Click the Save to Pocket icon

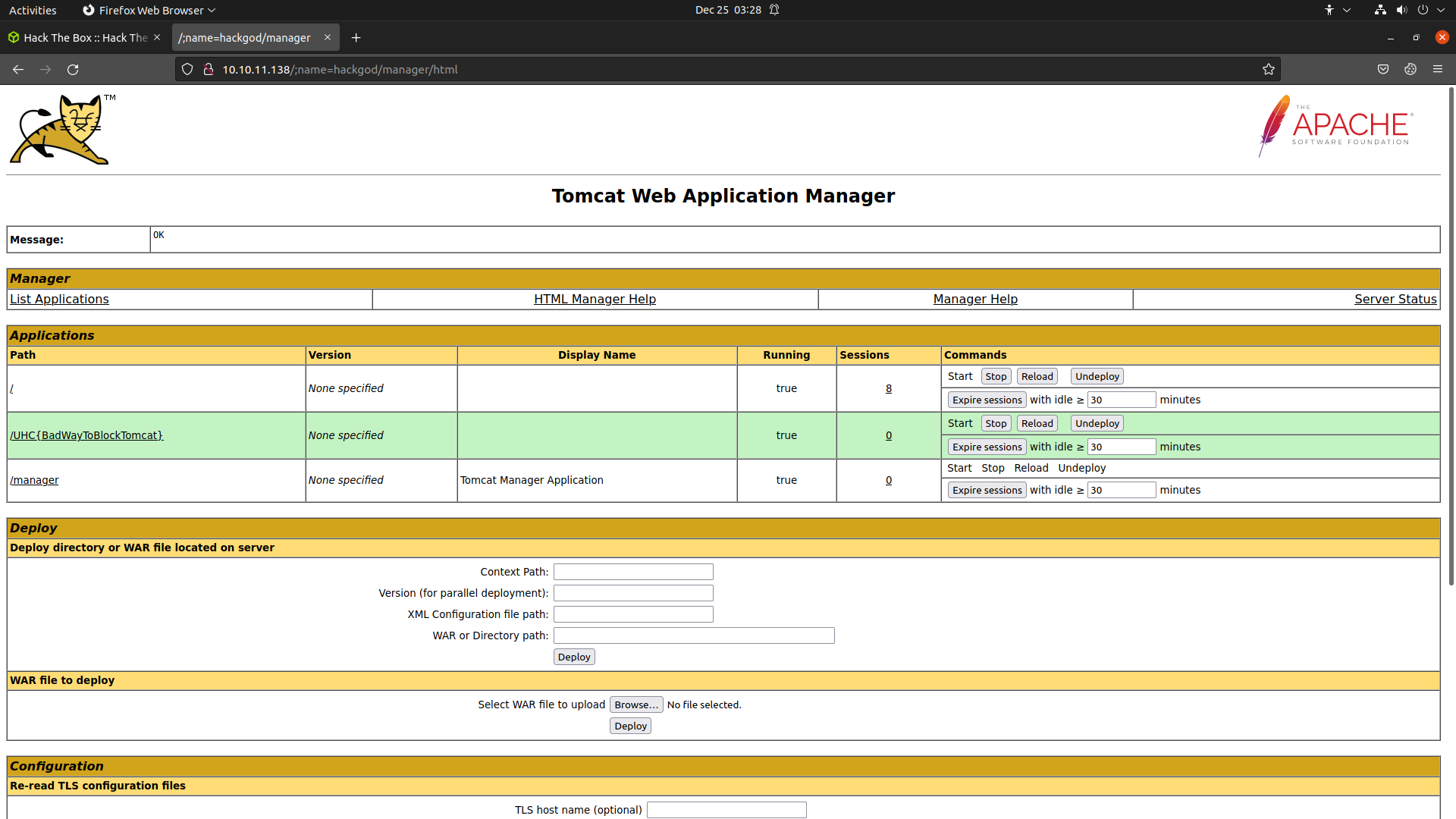[1383, 69]
